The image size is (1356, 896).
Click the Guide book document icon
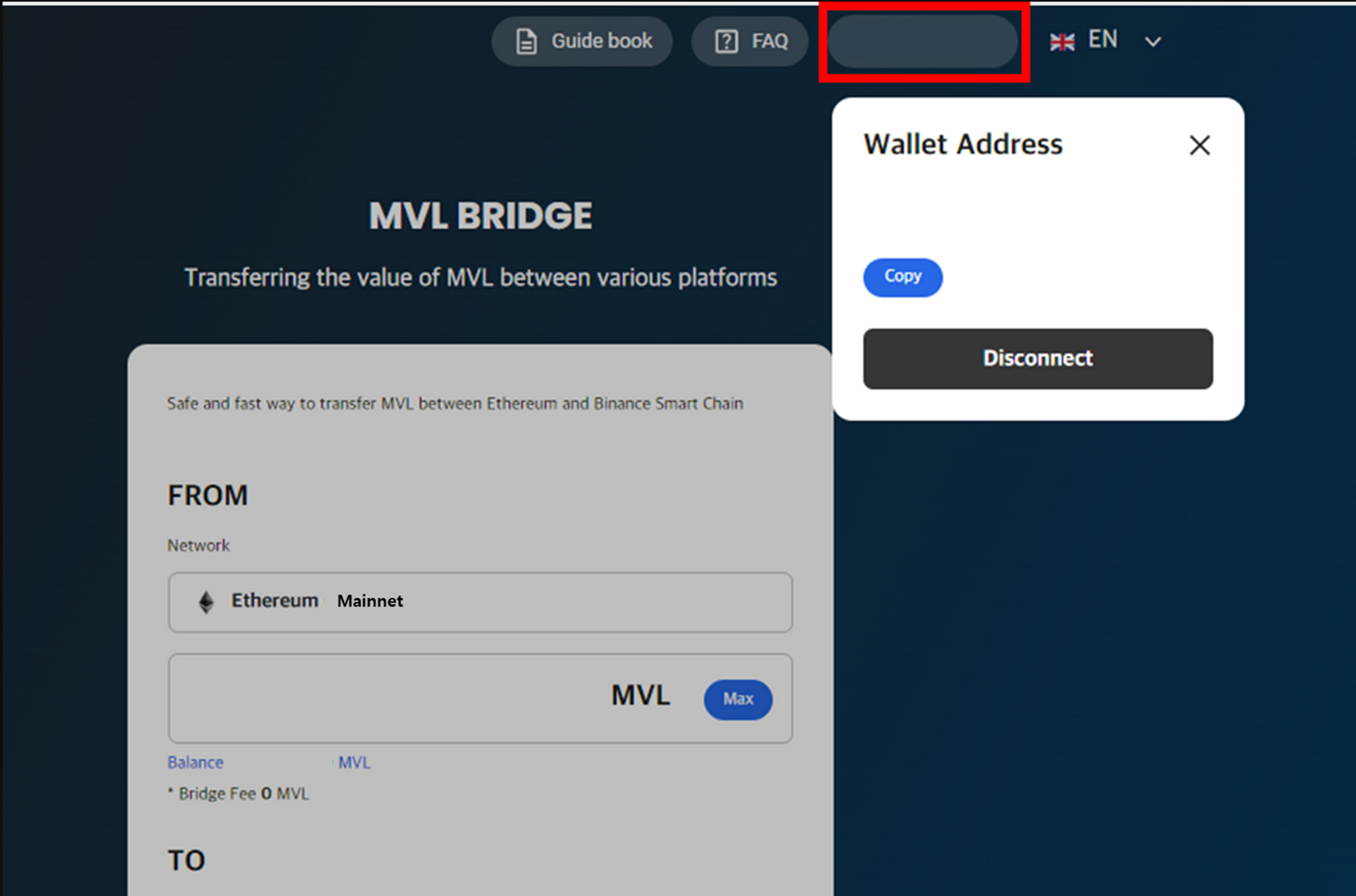point(527,41)
